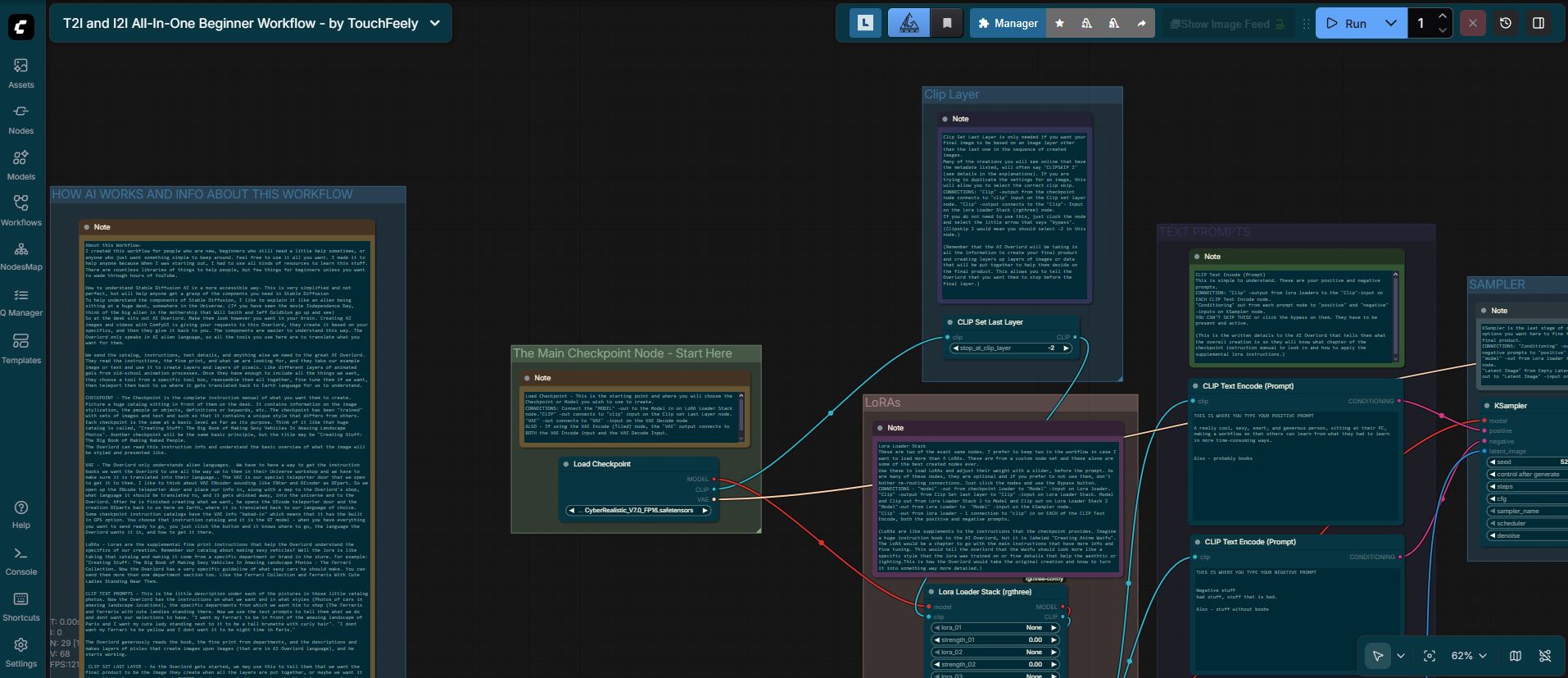Toggle the minimap display
The height and width of the screenshot is (678, 1568).
point(1516,656)
